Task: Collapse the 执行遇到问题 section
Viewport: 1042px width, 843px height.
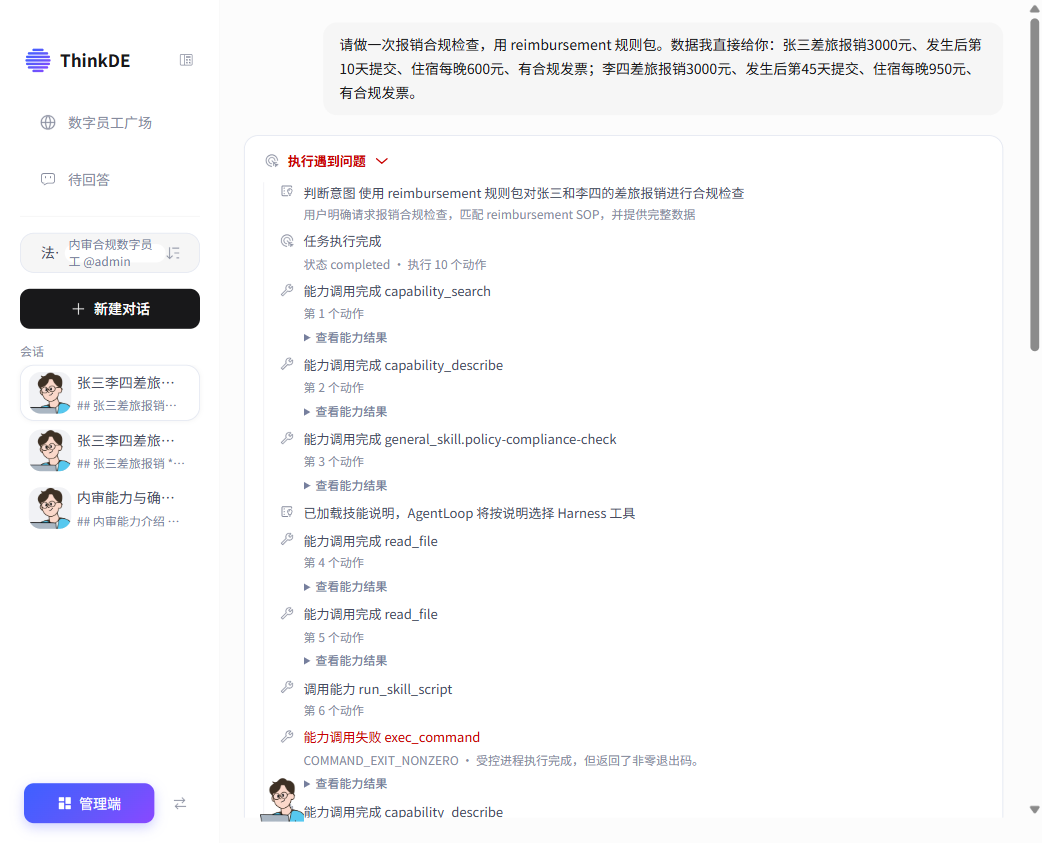Action: coord(381,161)
